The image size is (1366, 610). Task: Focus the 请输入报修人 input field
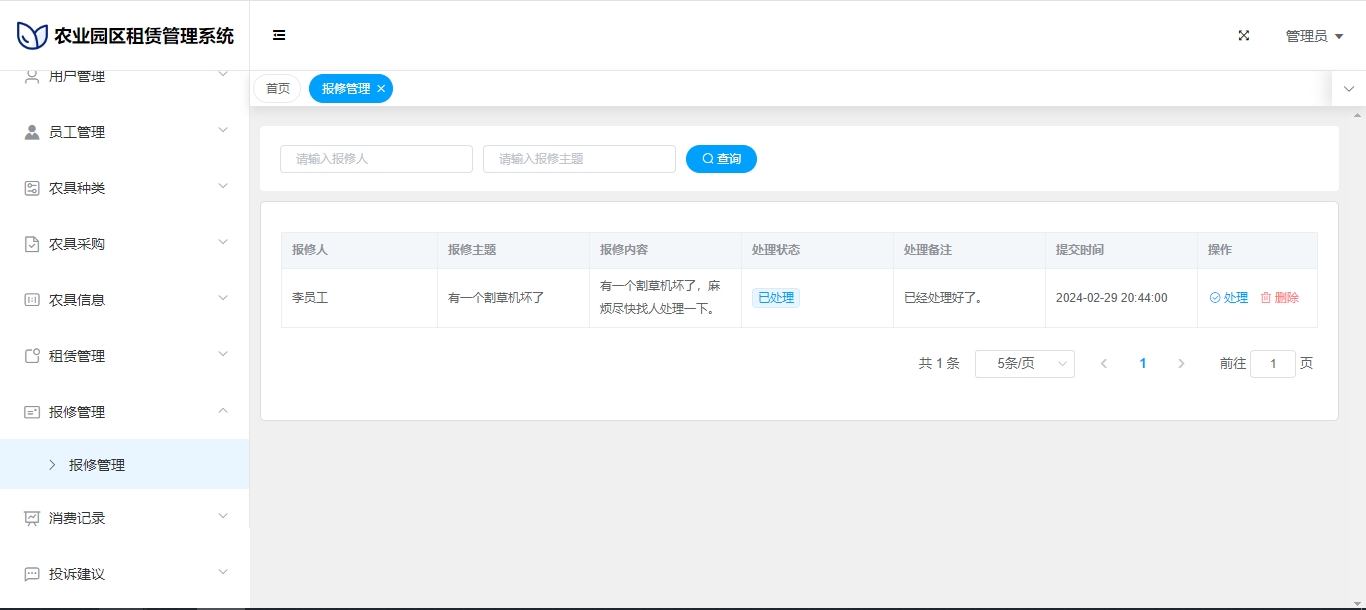[x=376, y=159]
